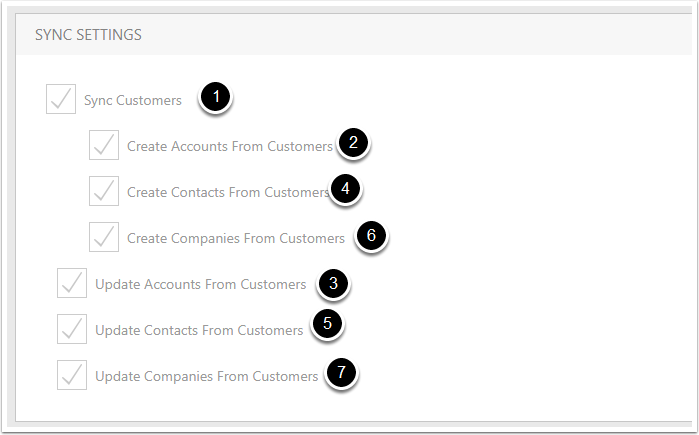This screenshot has width=699, height=435.
Task: Click the Create Accounts From Customers label
Action: [230, 146]
